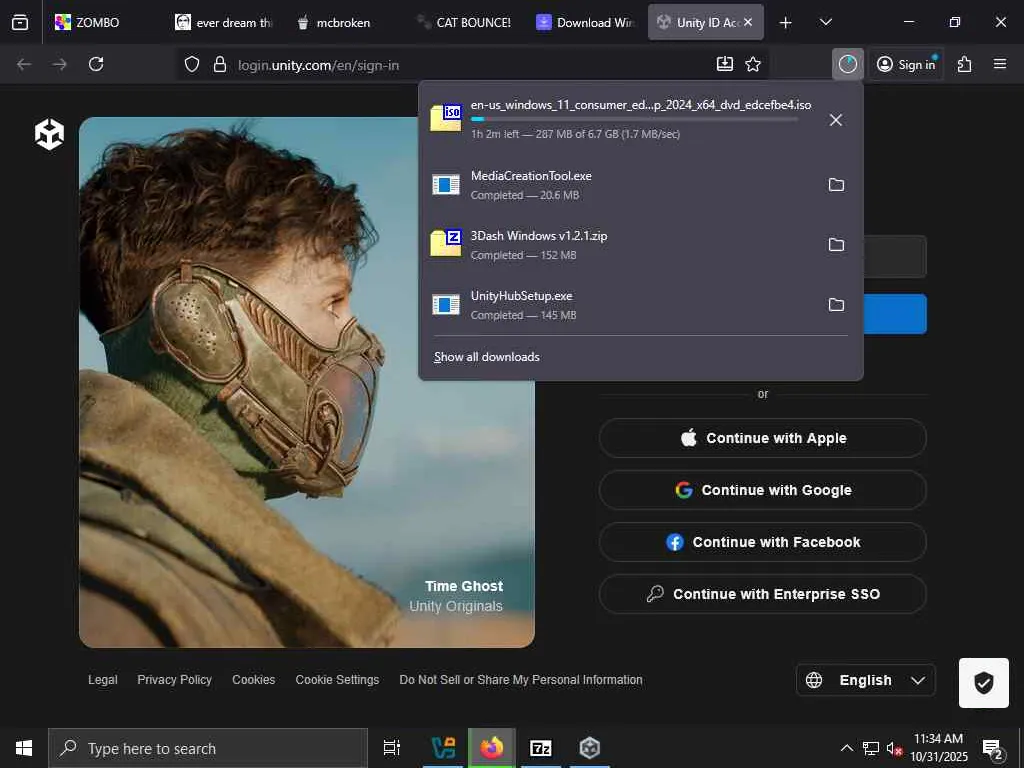Open the VirtualBox taskbar icon

(x=443, y=748)
